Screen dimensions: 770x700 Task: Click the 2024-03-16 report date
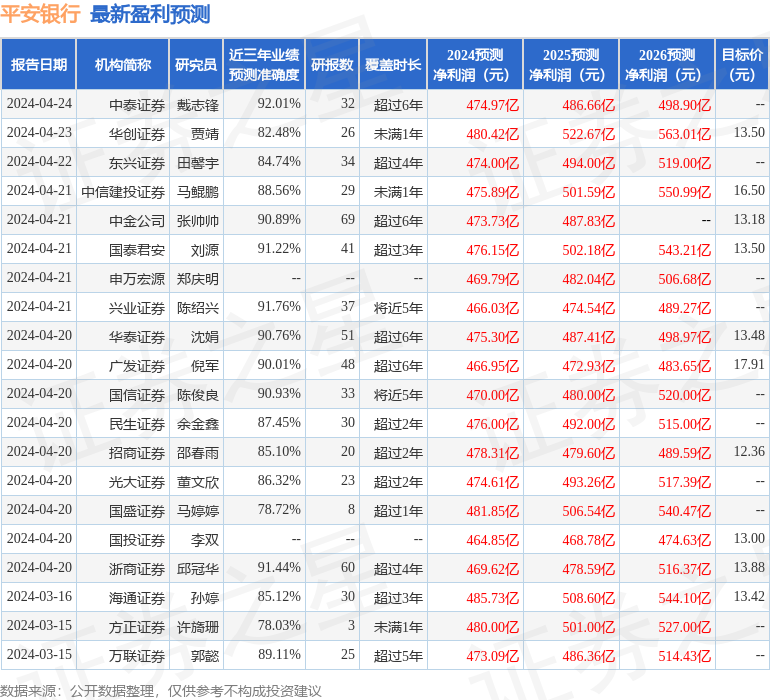[x=39, y=596]
